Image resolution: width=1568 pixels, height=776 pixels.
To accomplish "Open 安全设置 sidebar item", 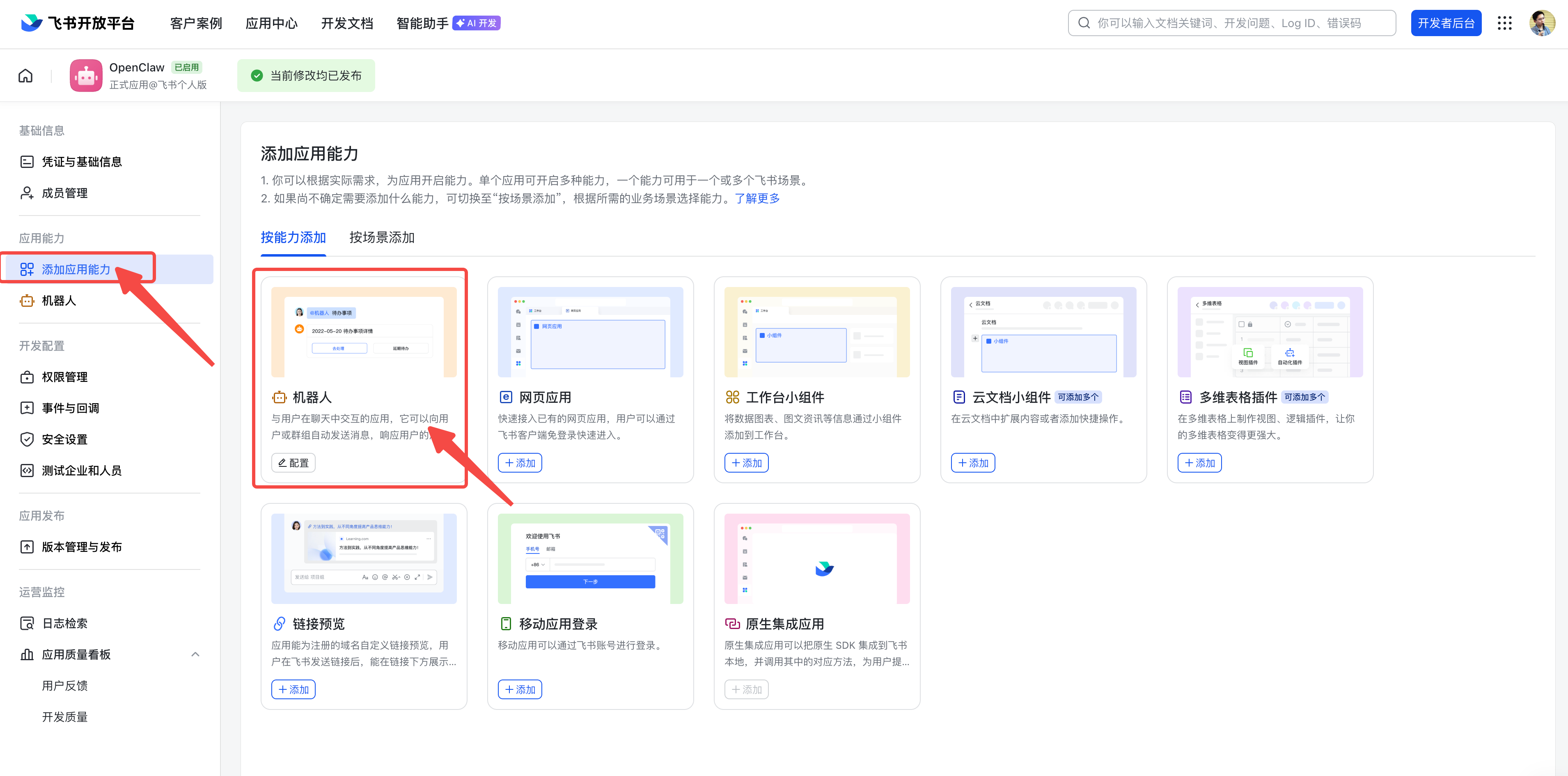I will (x=64, y=439).
